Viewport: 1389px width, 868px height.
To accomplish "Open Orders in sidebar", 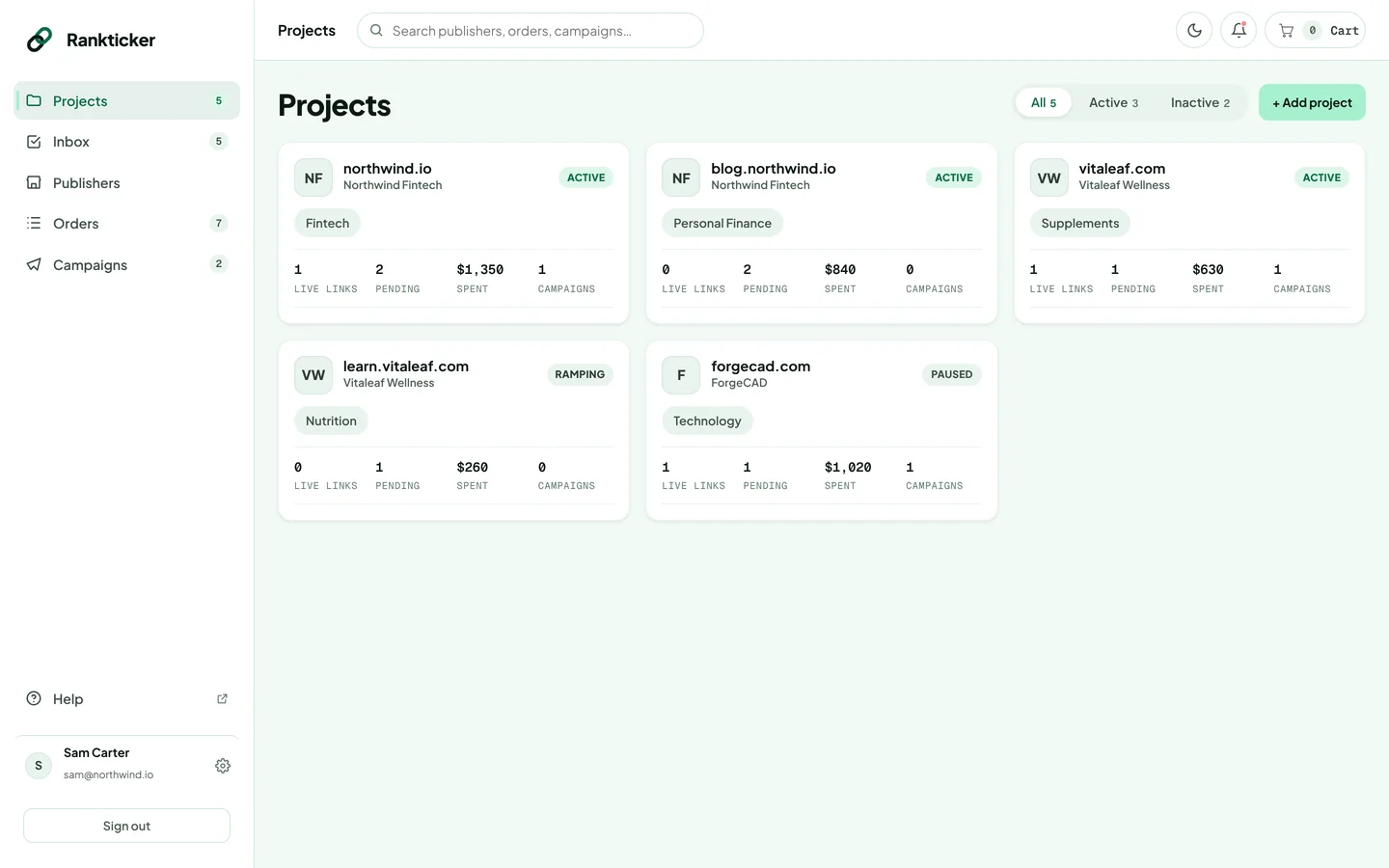I will pyautogui.click(x=126, y=223).
